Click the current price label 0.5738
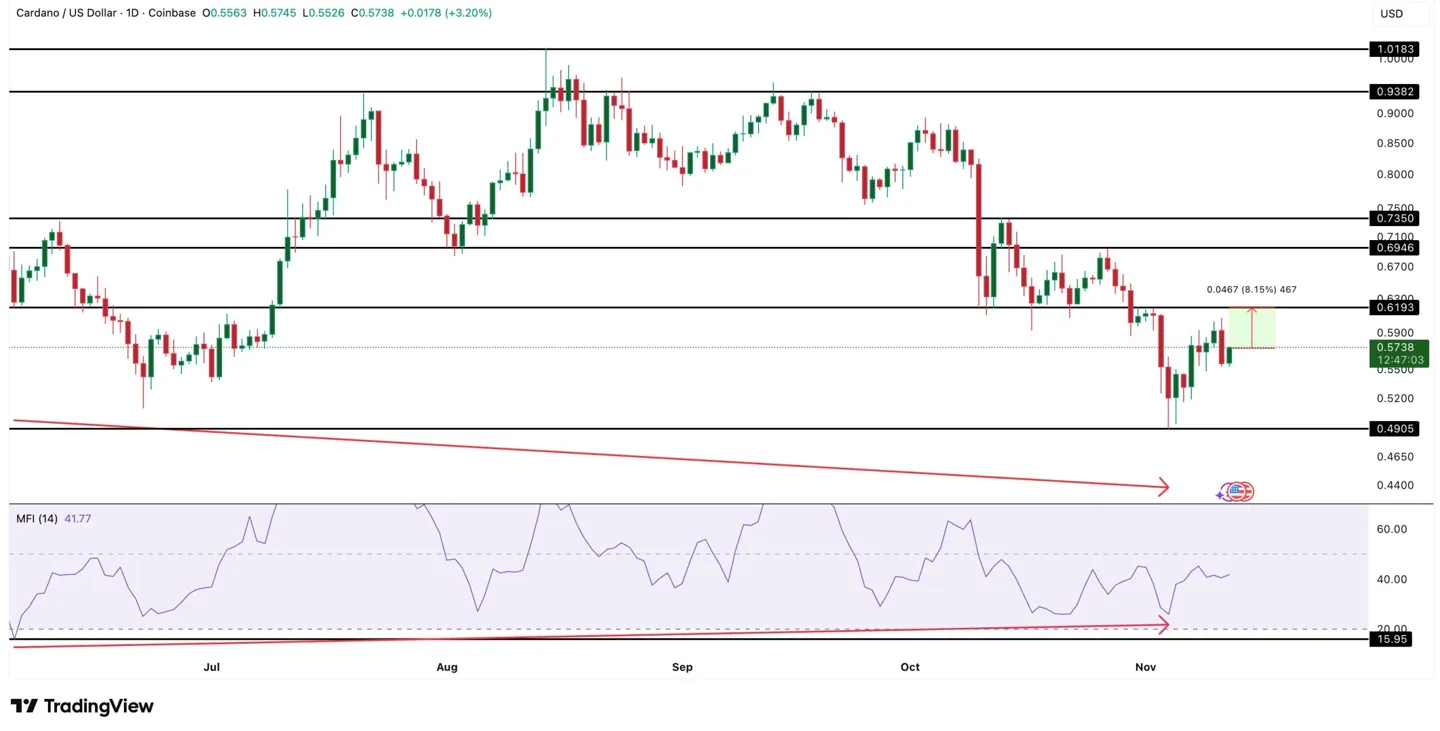The height and width of the screenshot is (731, 1440). (1395, 347)
